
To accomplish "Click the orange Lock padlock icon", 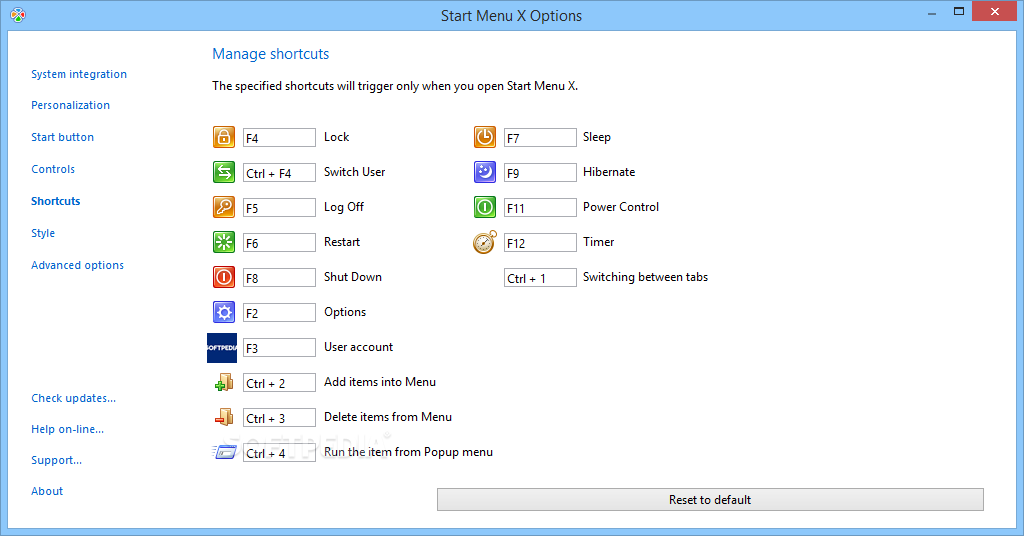I will [x=224, y=137].
